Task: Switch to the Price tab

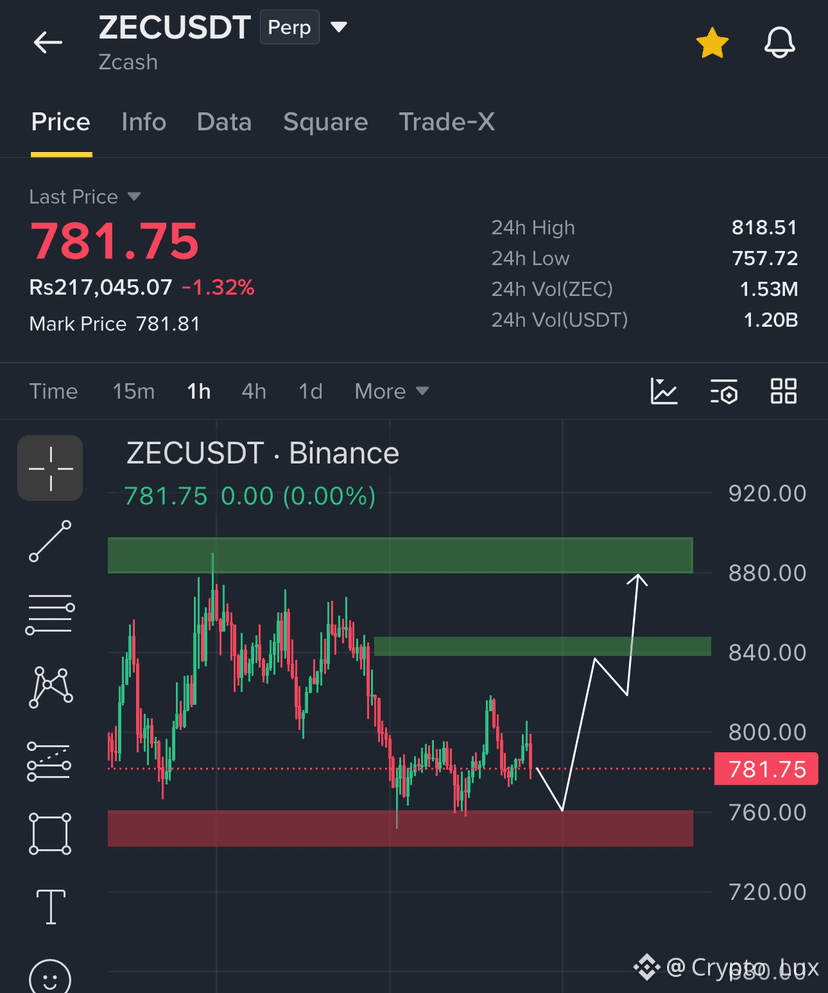Action: pos(61,122)
